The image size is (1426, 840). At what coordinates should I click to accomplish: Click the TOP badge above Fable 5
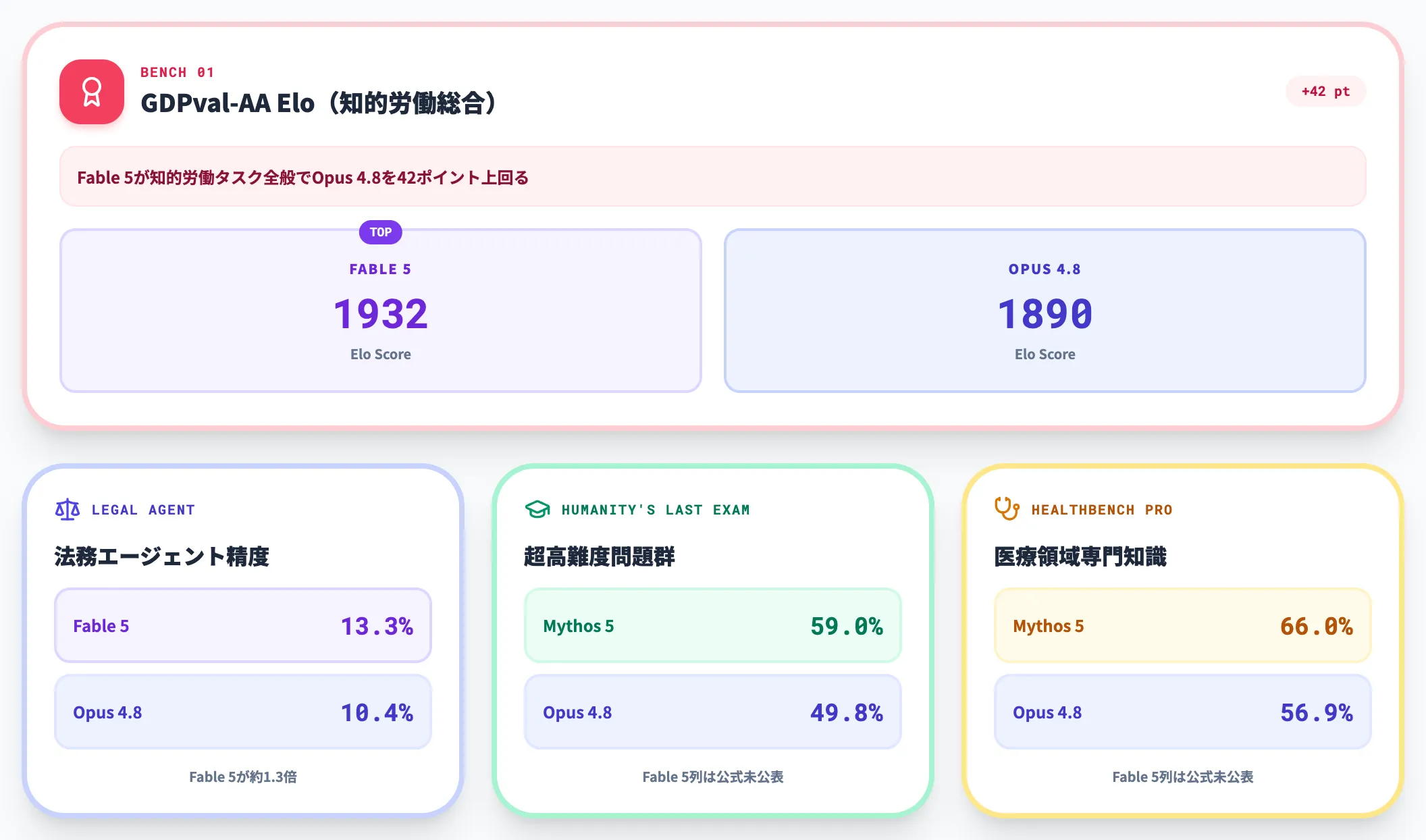click(x=381, y=232)
